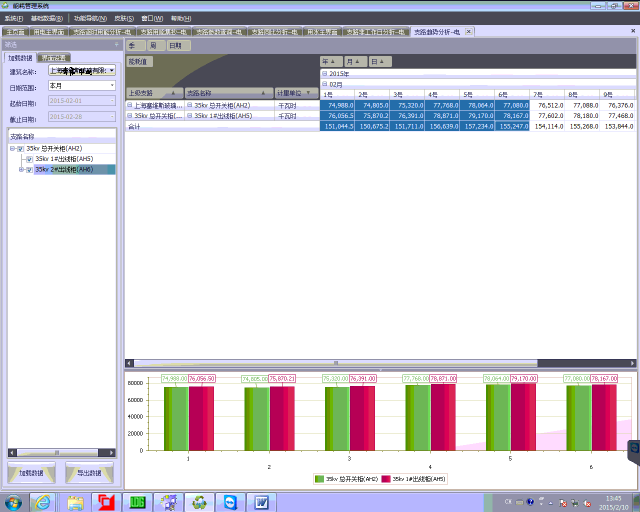Viewport: 640px width, 512px height.
Task: Open the 功能导航 menu
Action: 87,18
